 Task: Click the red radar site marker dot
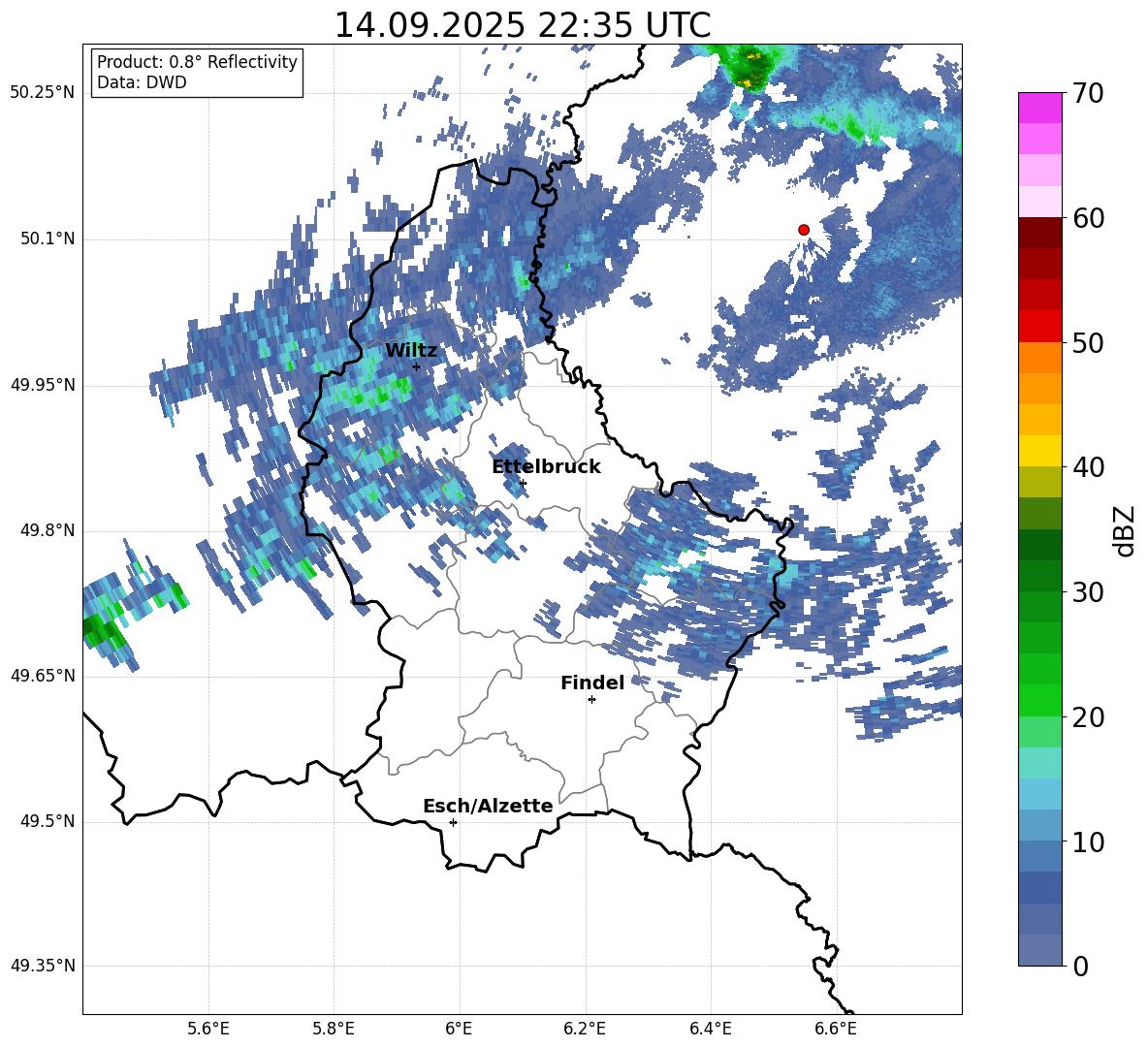click(804, 230)
